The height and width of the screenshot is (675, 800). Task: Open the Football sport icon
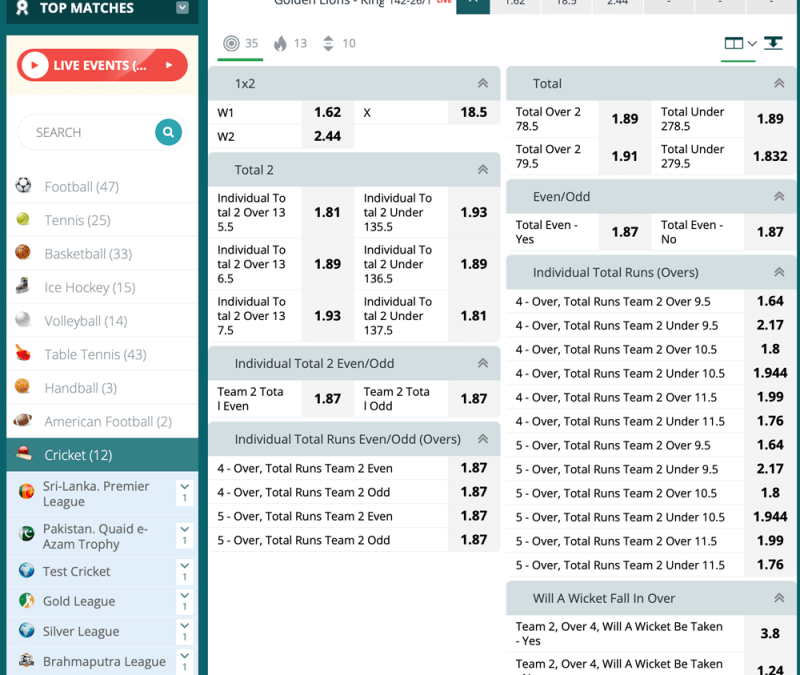pyautogui.click(x=23, y=185)
